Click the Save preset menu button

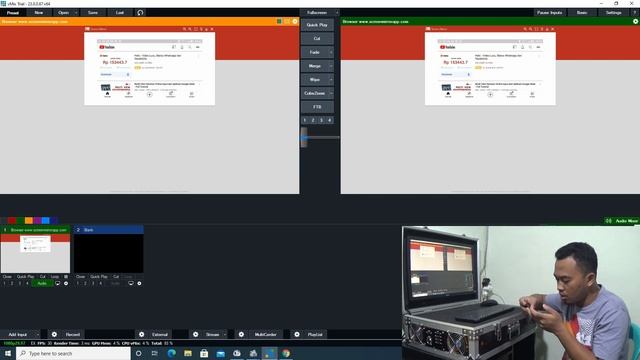93,13
